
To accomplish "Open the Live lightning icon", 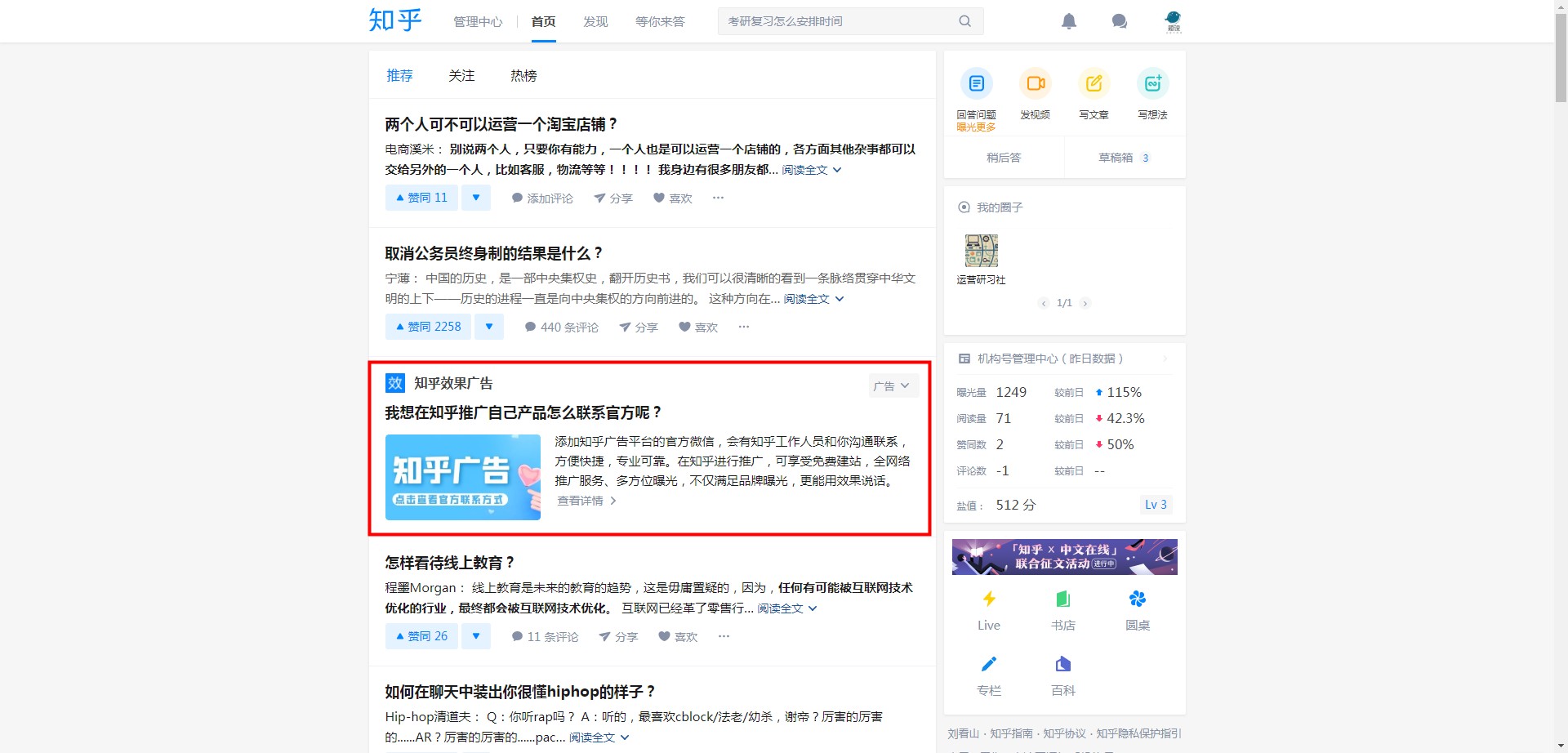I will click(x=989, y=599).
